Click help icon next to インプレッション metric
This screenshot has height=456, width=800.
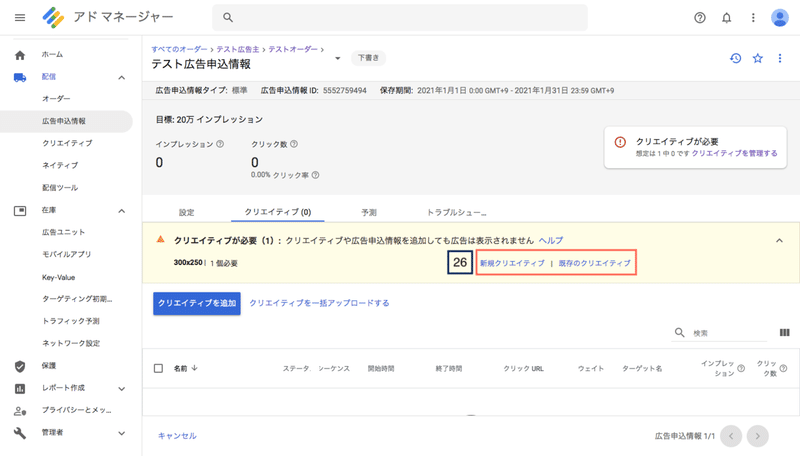coord(220,144)
